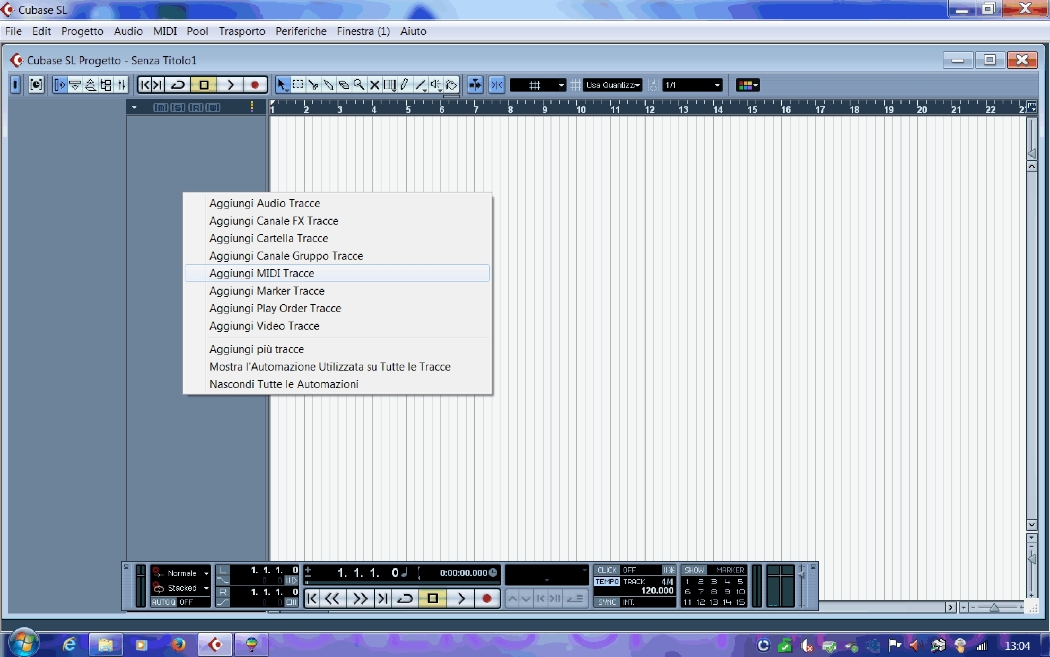Go to previous marker in toolbar

(145, 85)
